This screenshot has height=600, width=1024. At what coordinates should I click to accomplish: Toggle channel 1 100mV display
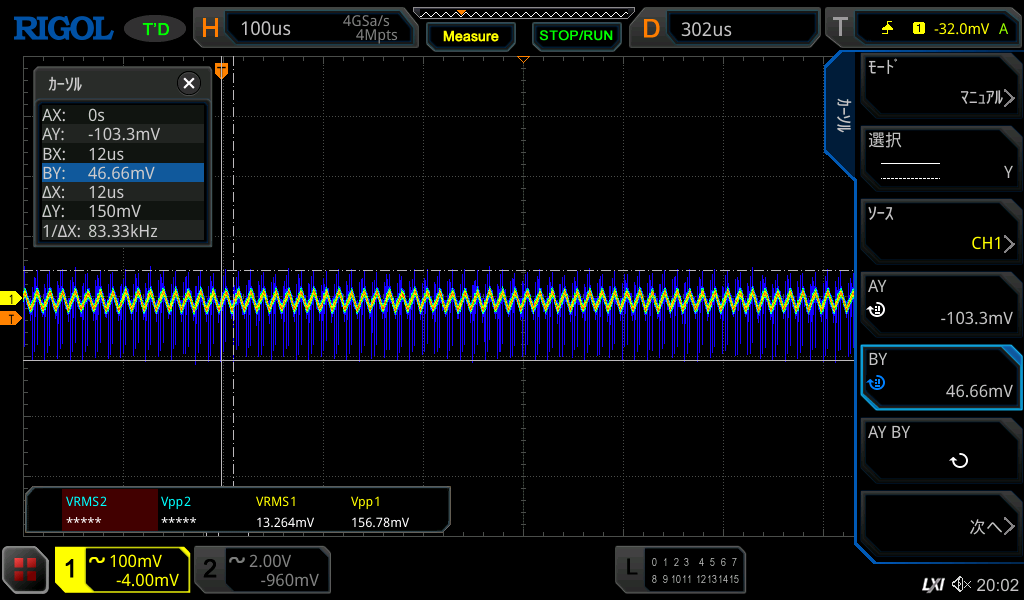coord(122,570)
